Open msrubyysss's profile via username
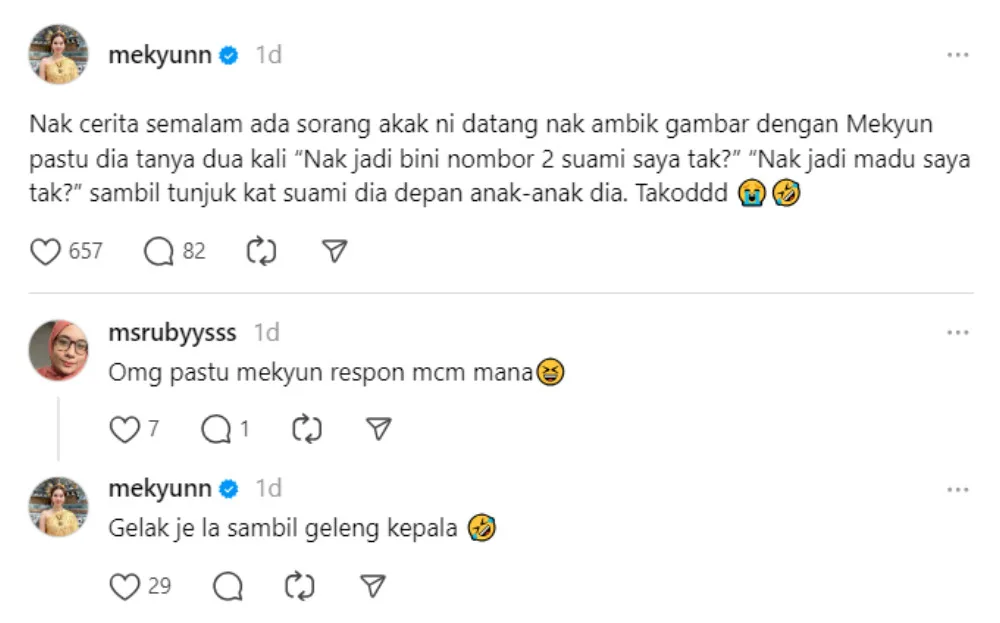This screenshot has height=623, width=1000. click(x=172, y=332)
